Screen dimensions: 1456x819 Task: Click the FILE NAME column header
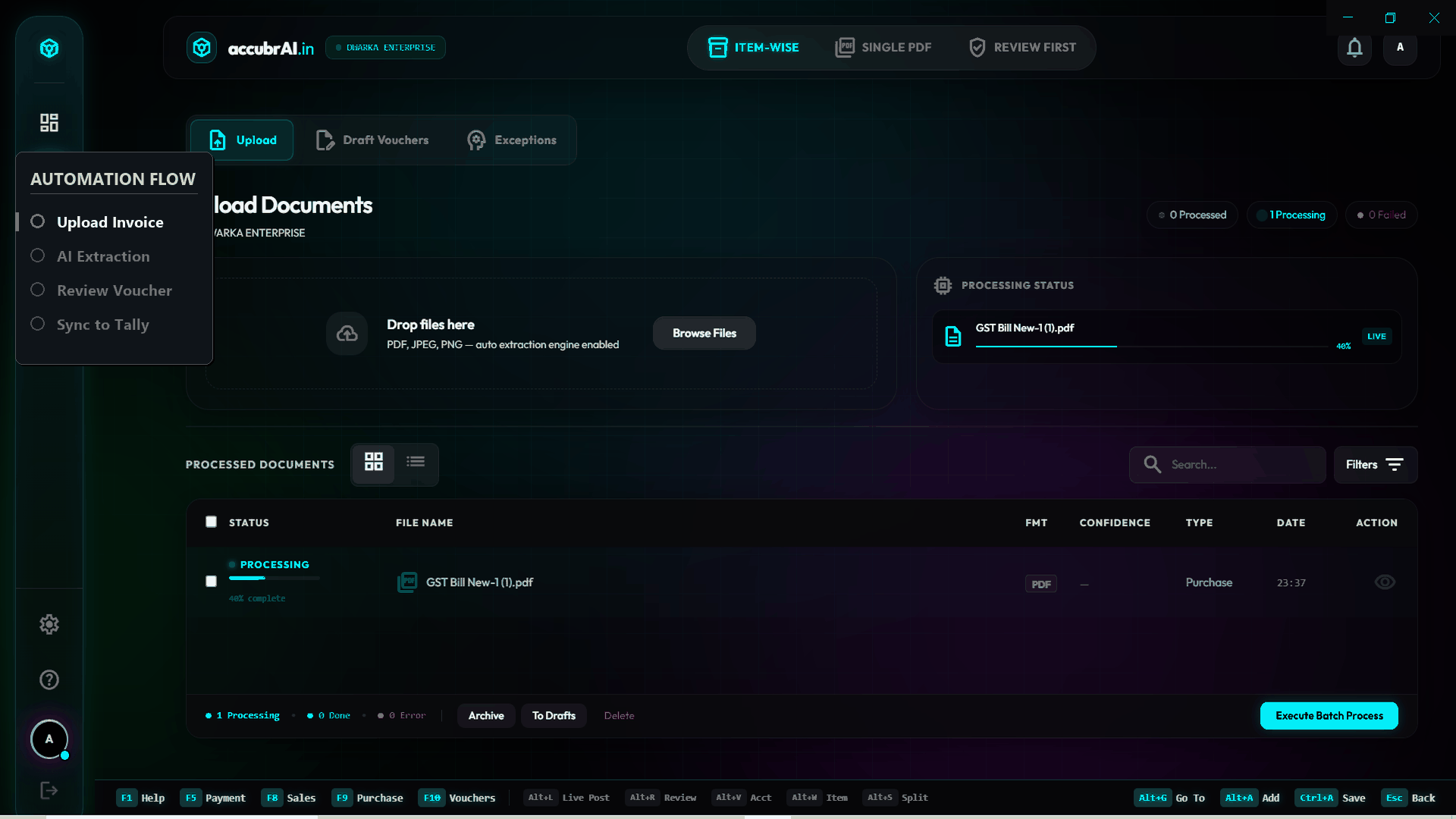pos(424,522)
